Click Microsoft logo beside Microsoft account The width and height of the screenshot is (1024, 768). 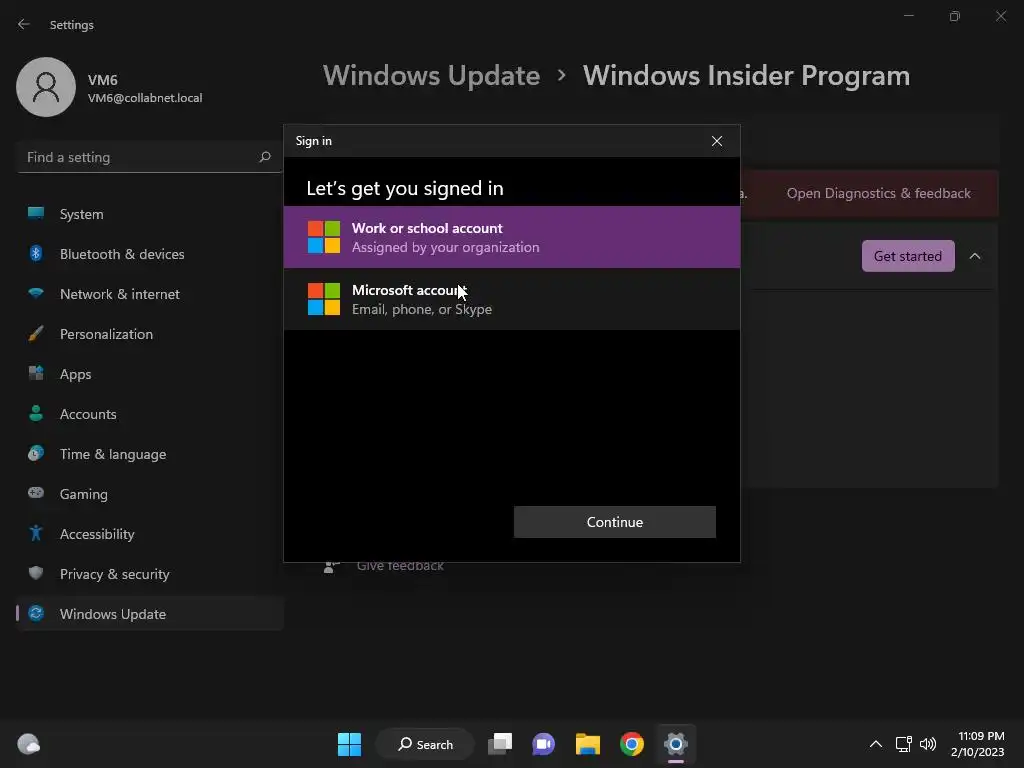pyautogui.click(x=324, y=299)
